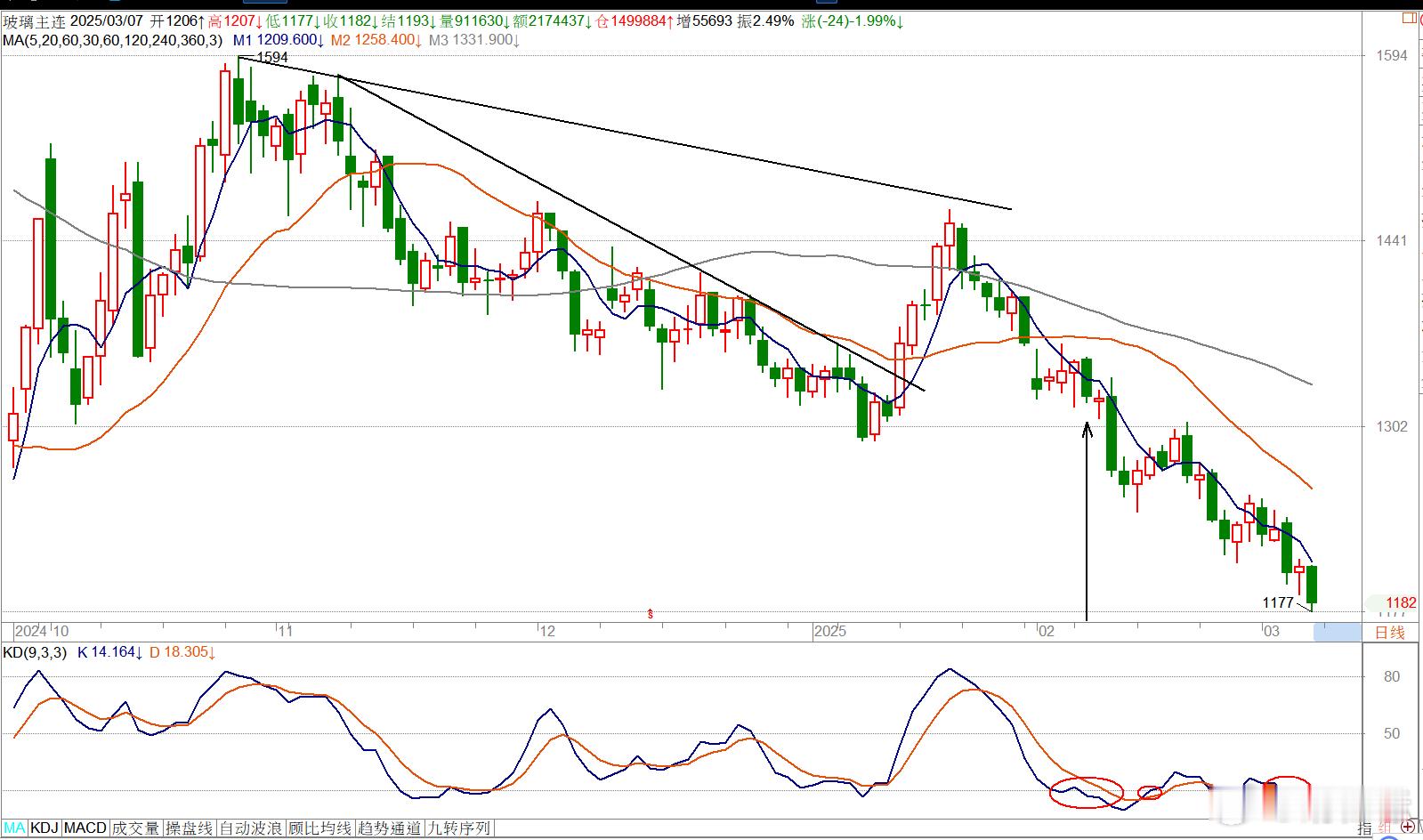Open the MACD indicator tab
This screenshot has height=840, width=1423.
85,828
